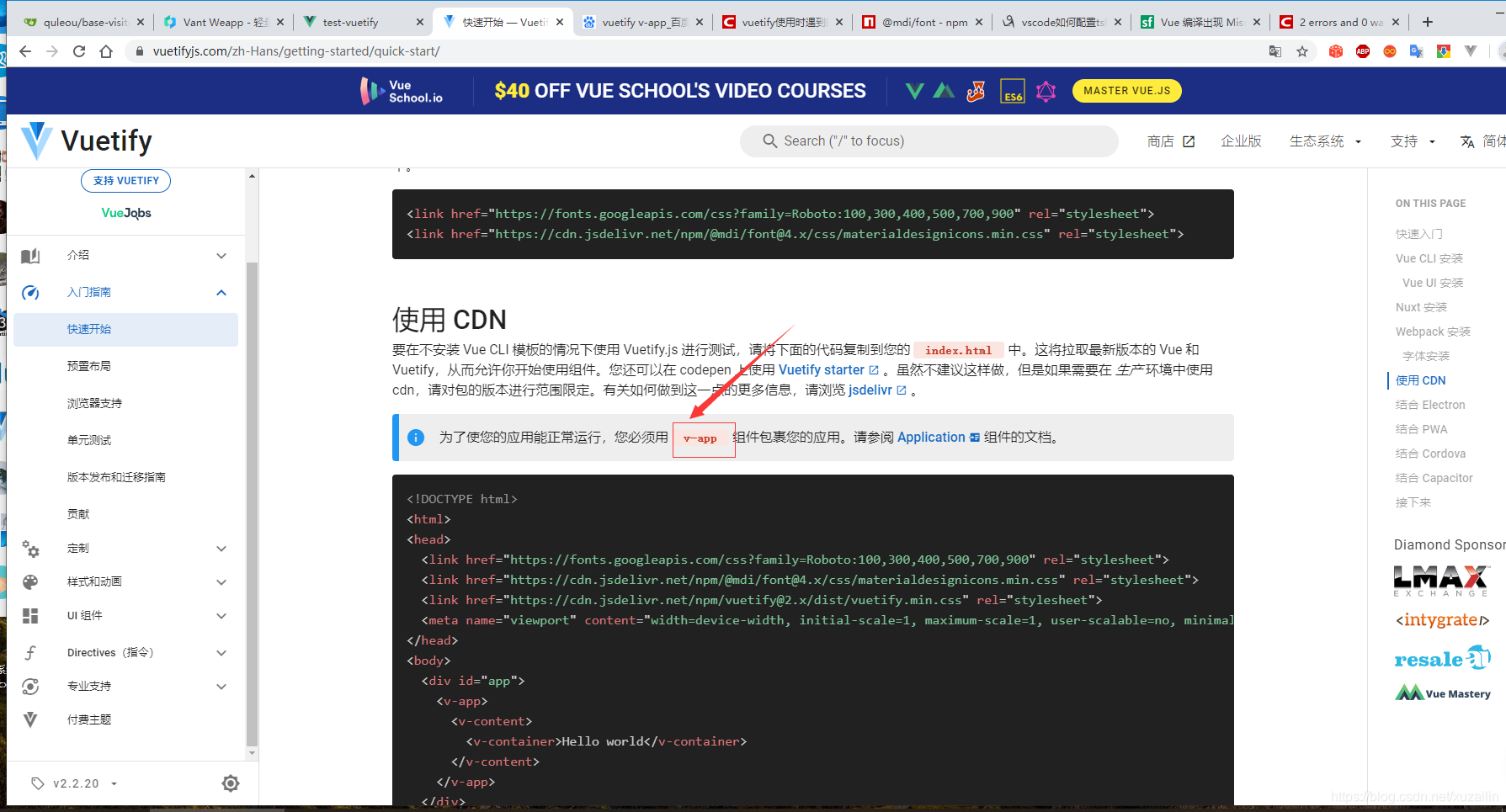Click the 支持 VUETIFY button

point(125,181)
